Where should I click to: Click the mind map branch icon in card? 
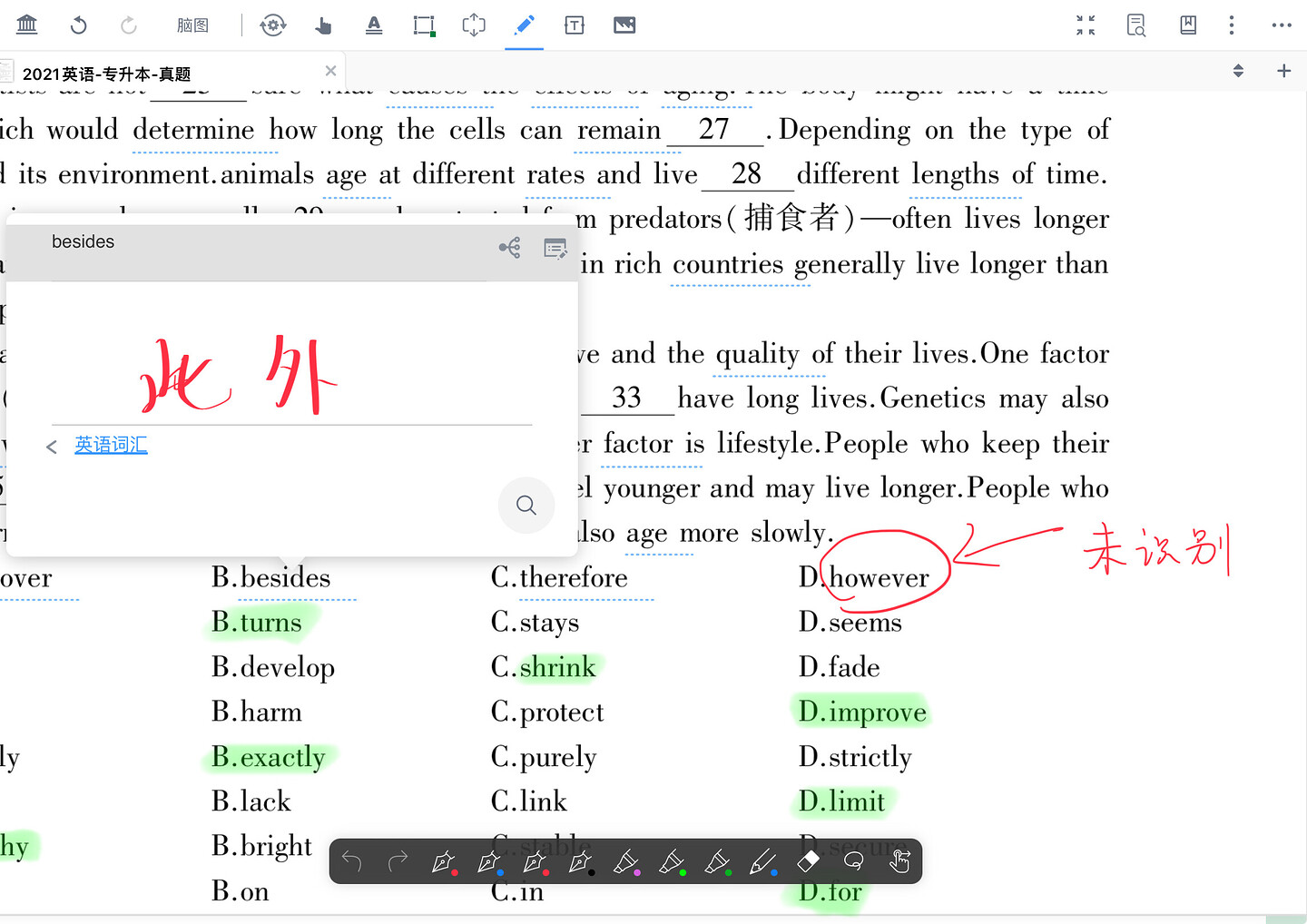tap(510, 248)
